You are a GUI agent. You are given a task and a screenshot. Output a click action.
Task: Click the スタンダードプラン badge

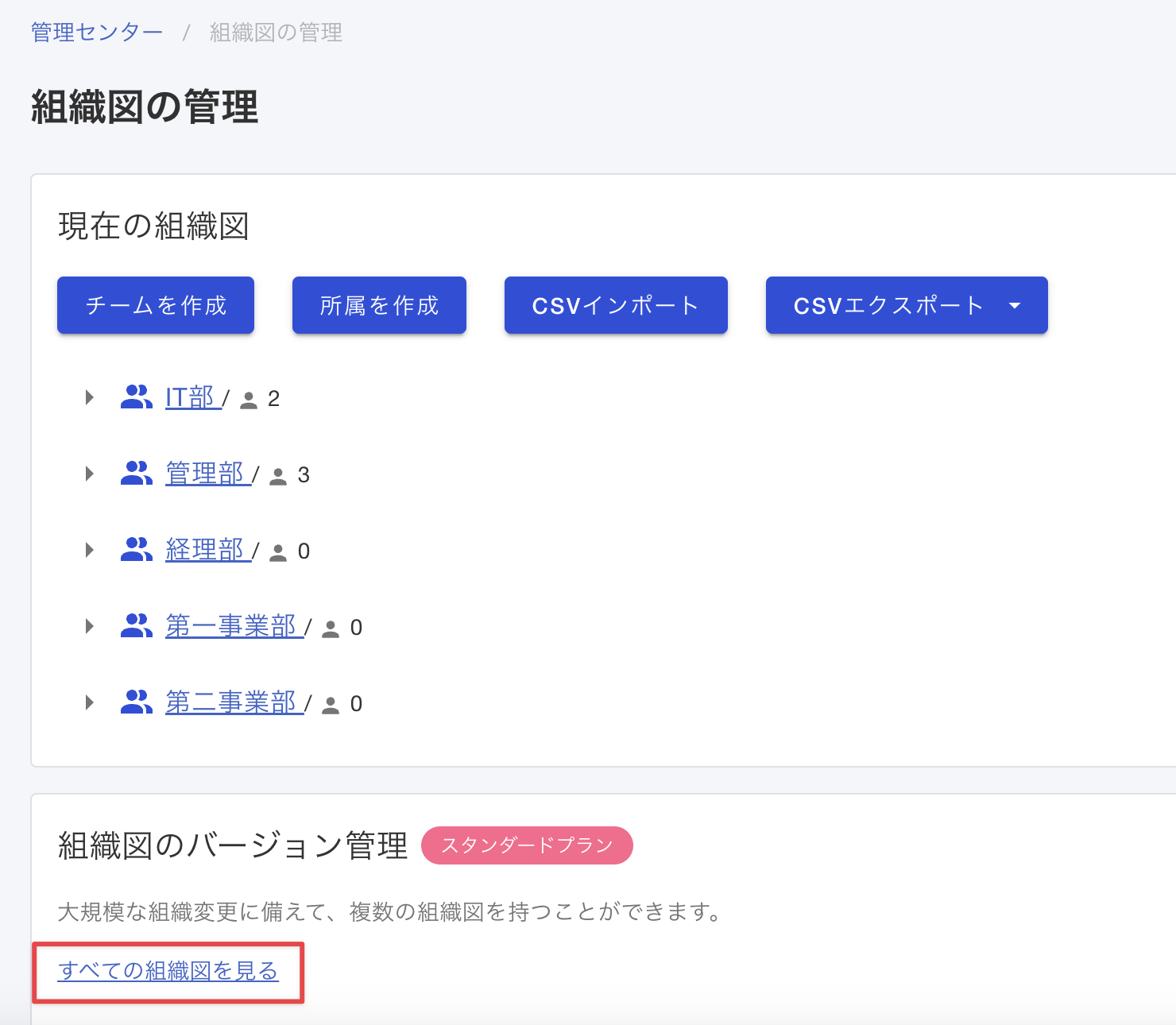pos(527,845)
